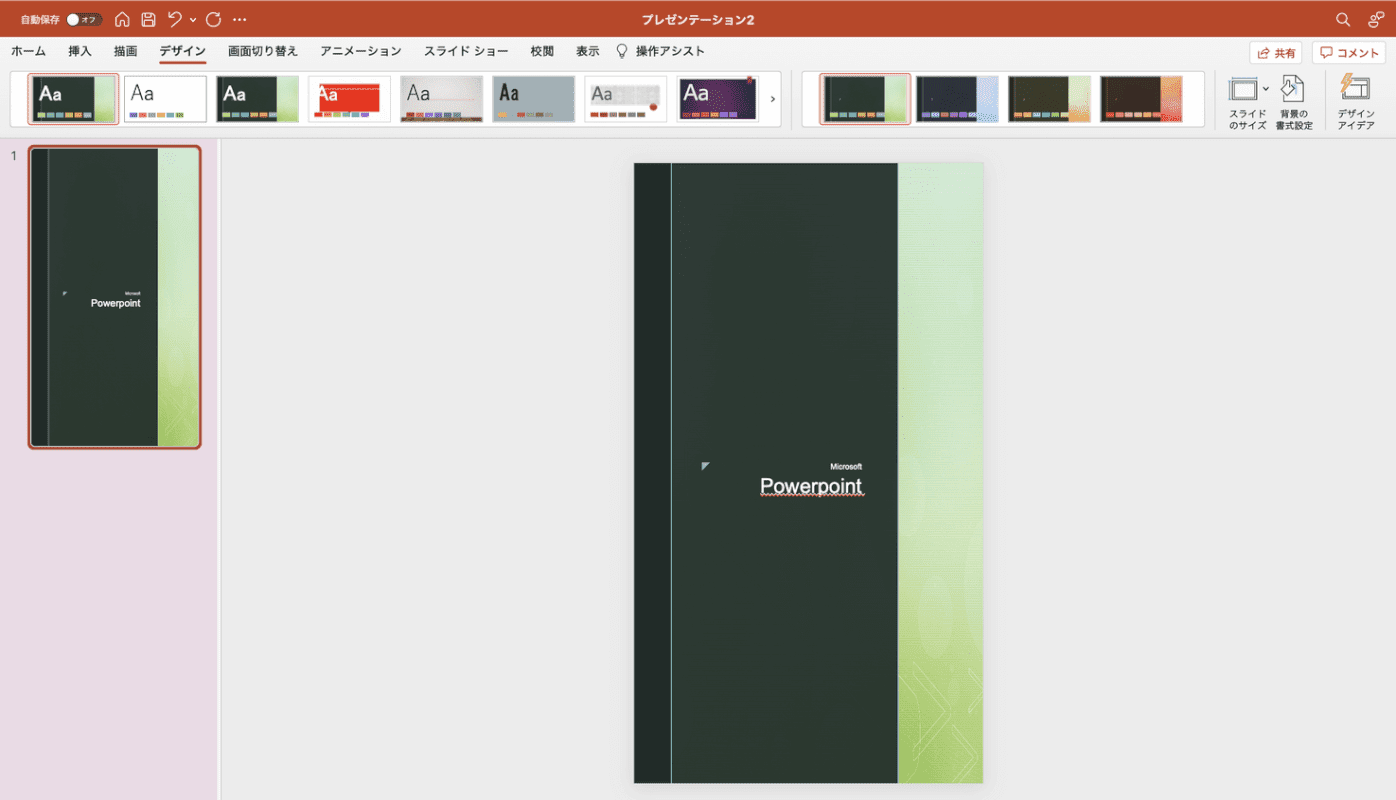The width and height of the screenshot is (1396, 800).
Task: Toggle the AutoSave switch
Action: click(84, 20)
